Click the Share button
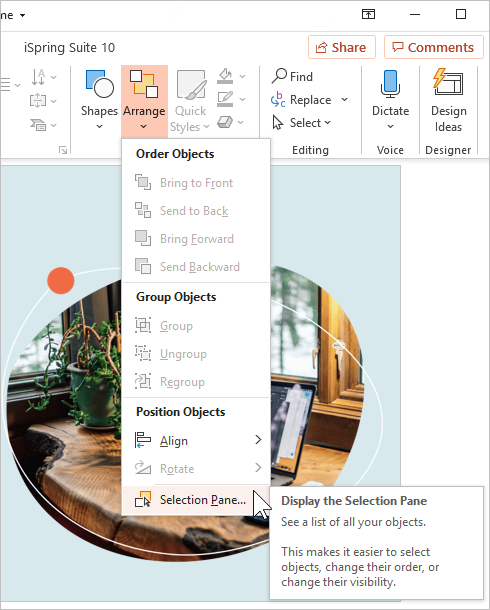The width and height of the screenshot is (490, 610). pos(342,47)
